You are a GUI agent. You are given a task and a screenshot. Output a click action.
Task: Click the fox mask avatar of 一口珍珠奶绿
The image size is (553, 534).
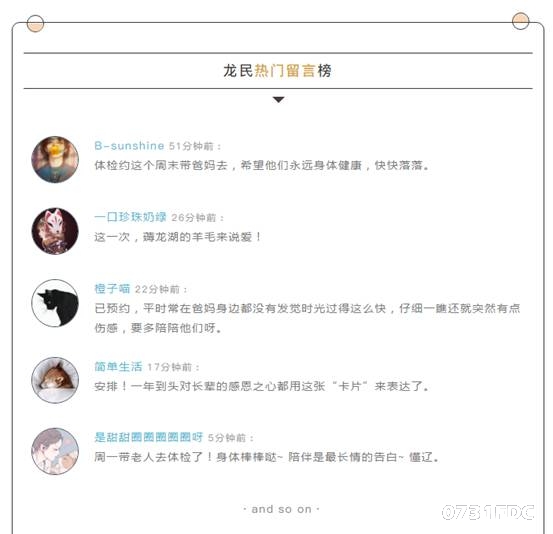tap(55, 231)
